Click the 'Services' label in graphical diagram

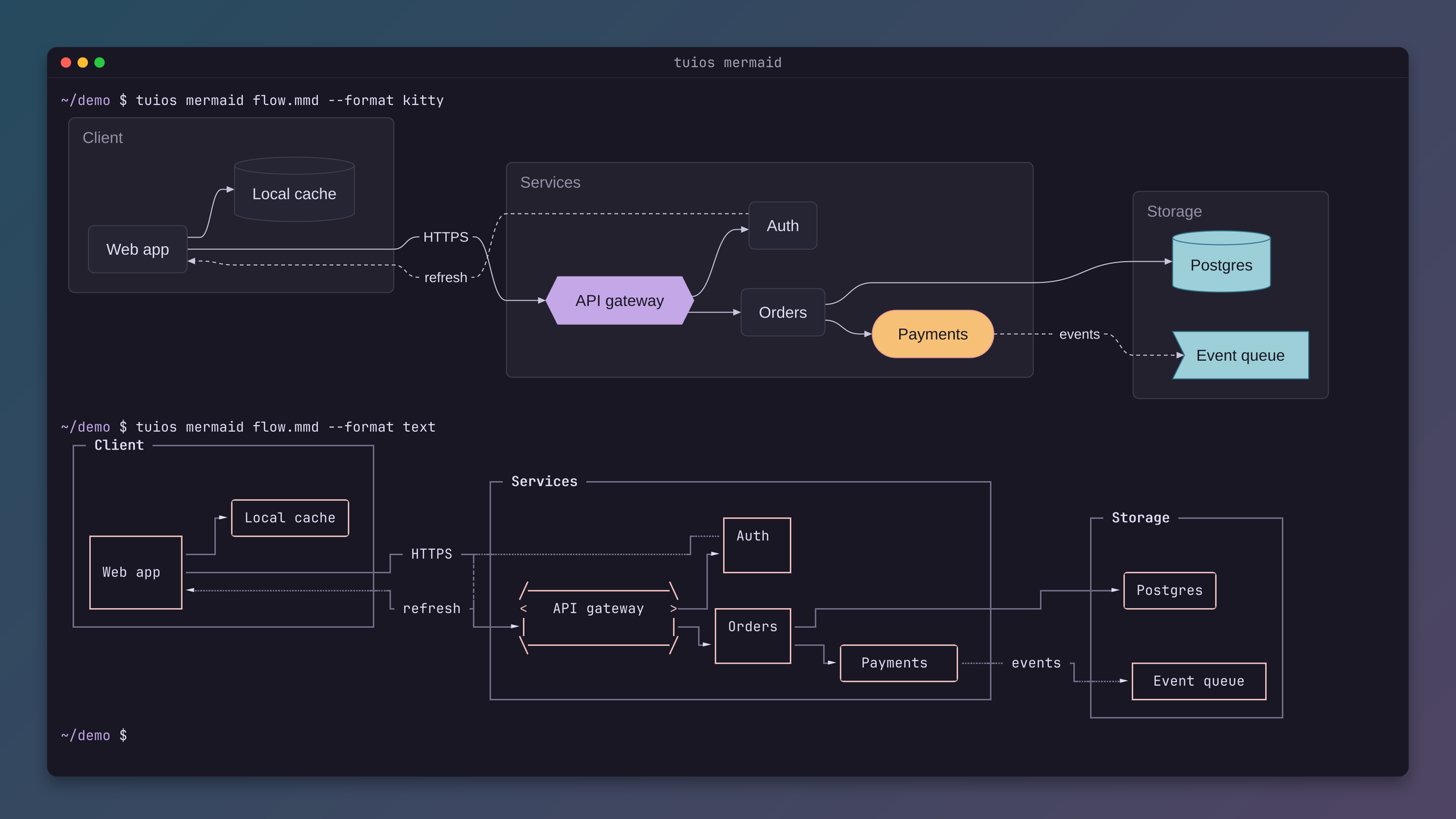550,182
